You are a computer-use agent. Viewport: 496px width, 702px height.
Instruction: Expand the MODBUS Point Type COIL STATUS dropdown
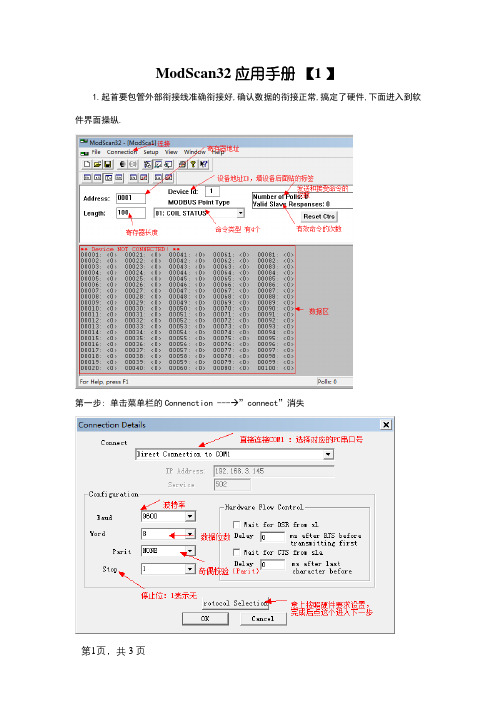click(x=240, y=213)
